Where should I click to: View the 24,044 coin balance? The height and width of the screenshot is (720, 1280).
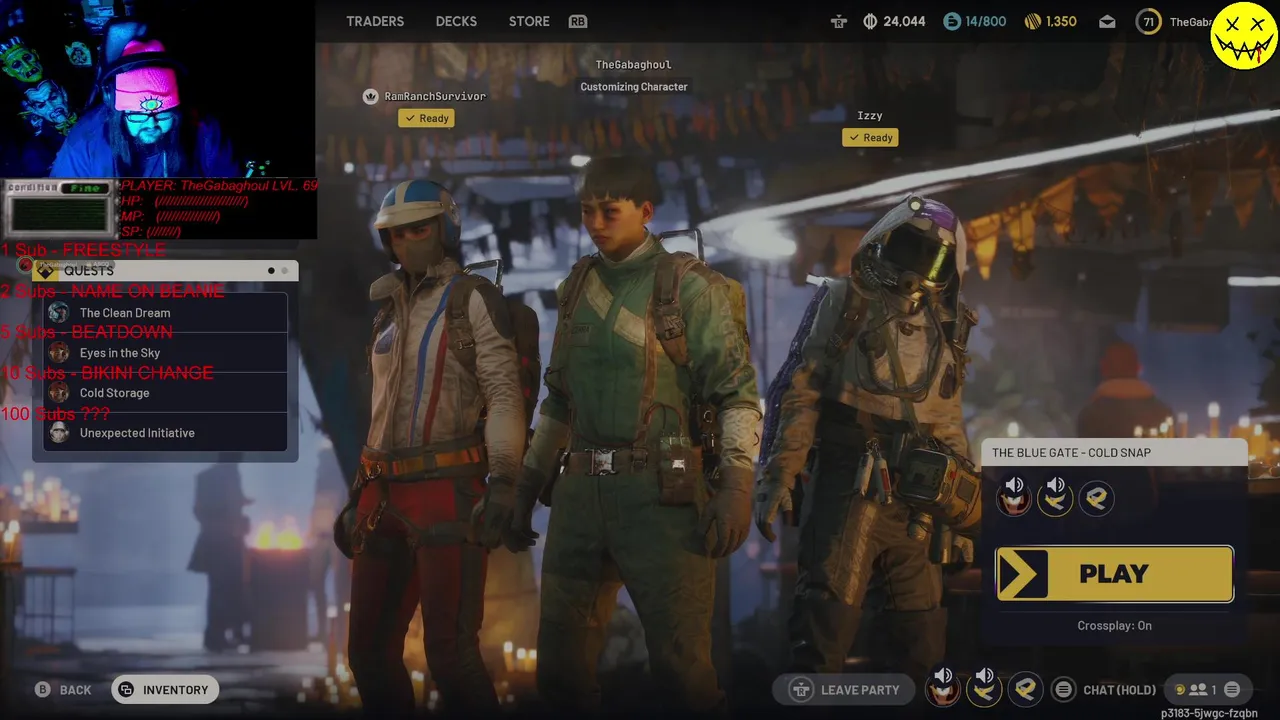point(894,21)
